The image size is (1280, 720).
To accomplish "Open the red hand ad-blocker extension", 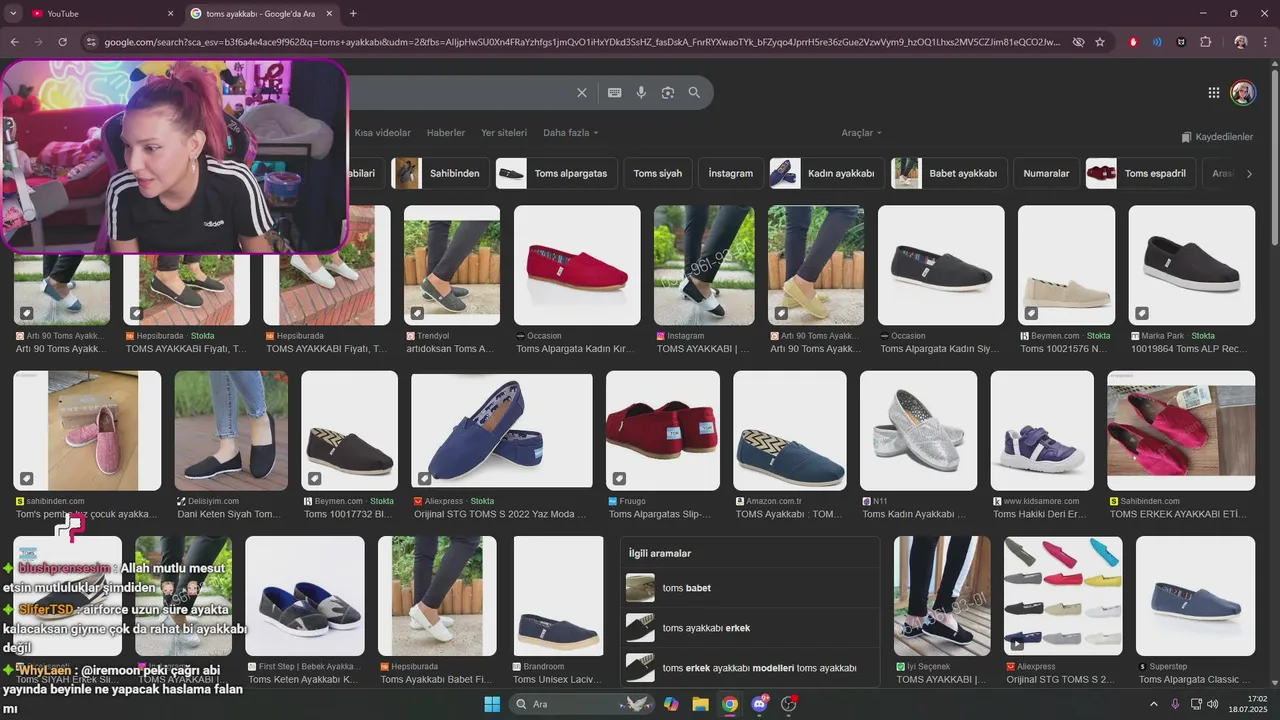I will pos(1133,42).
